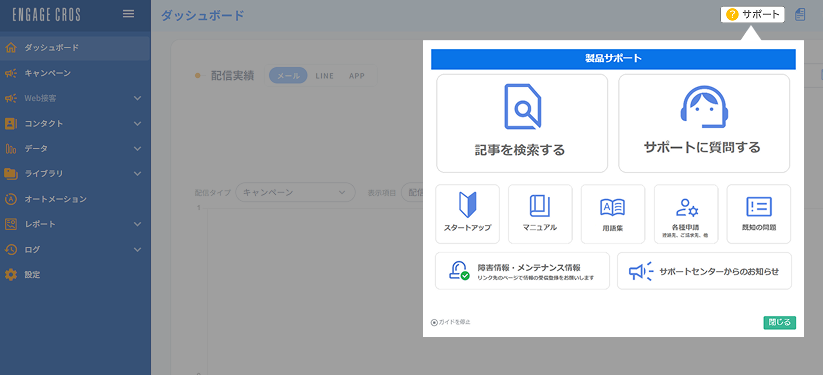
Task: Open ダッシュボード in the sidebar
Action: [75, 48]
